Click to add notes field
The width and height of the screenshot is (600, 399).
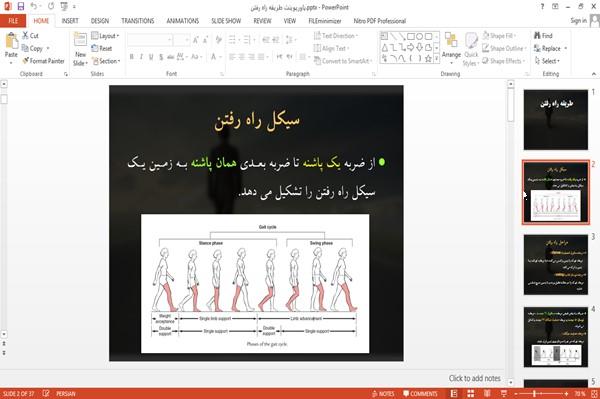pyautogui.click(x=474, y=378)
